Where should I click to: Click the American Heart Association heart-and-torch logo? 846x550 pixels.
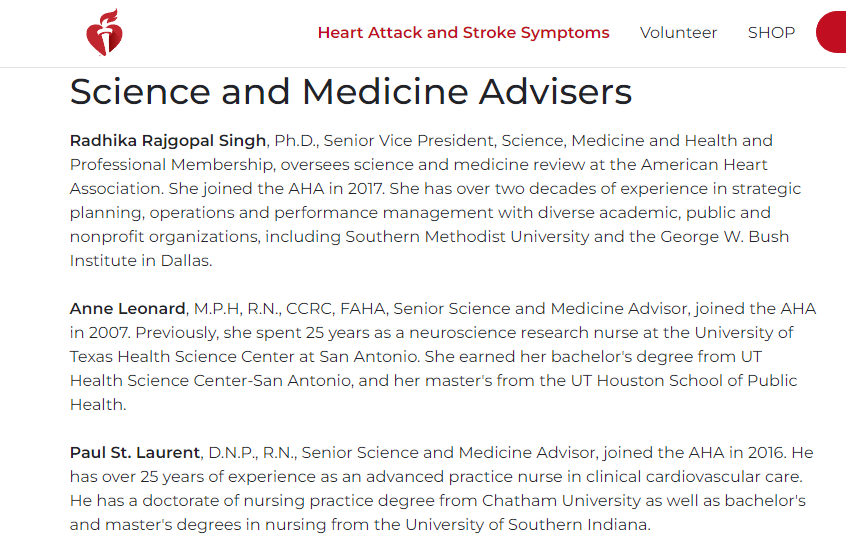pyautogui.click(x=104, y=33)
